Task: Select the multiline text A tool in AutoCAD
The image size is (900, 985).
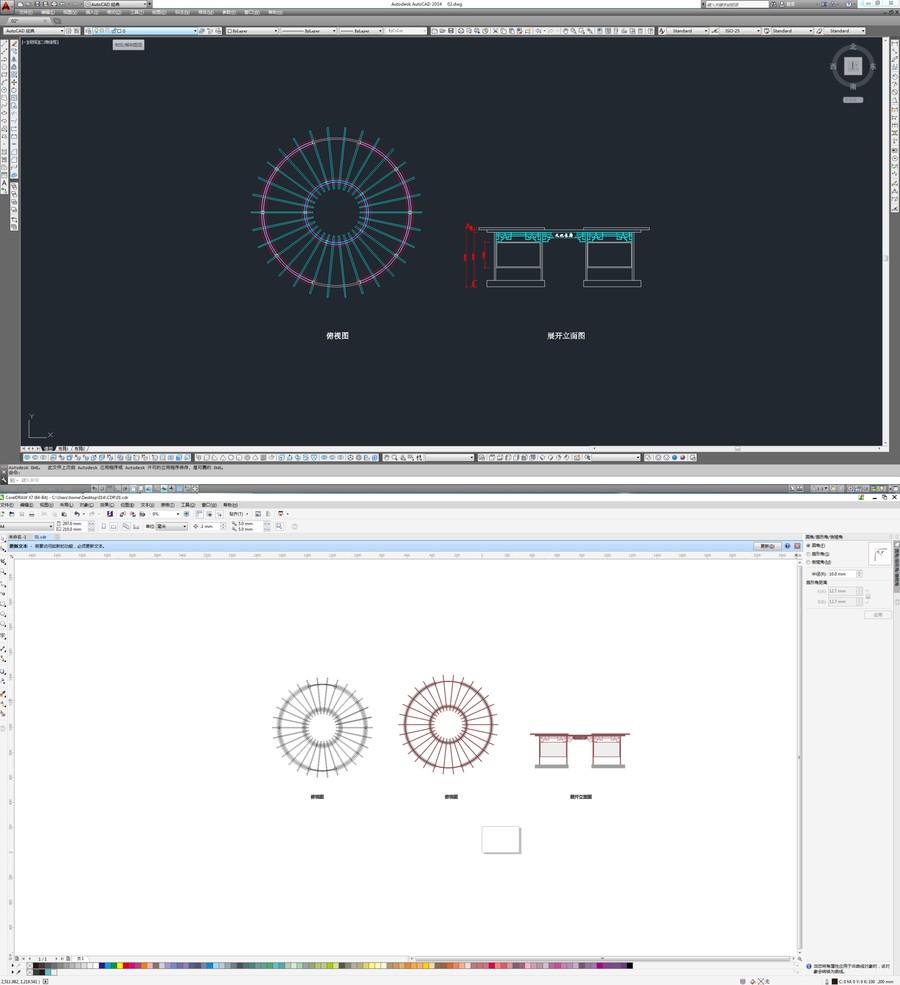Action: point(4,183)
